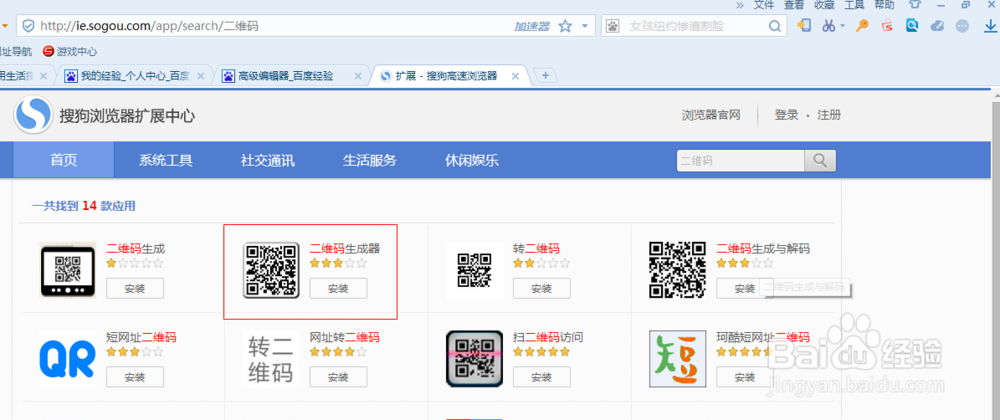Install the 扫二维码访问 extension
This screenshot has height=420, width=1000.
pyautogui.click(x=541, y=377)
